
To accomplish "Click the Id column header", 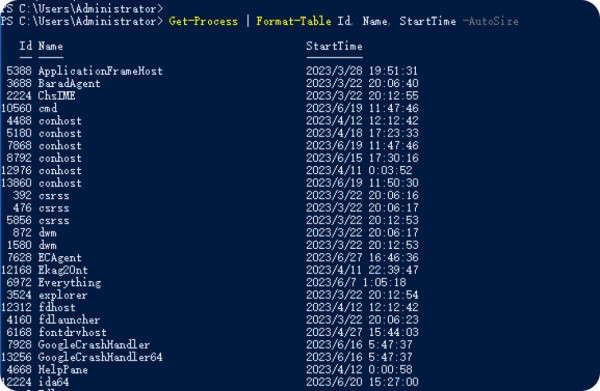I will tap(26, 46).
